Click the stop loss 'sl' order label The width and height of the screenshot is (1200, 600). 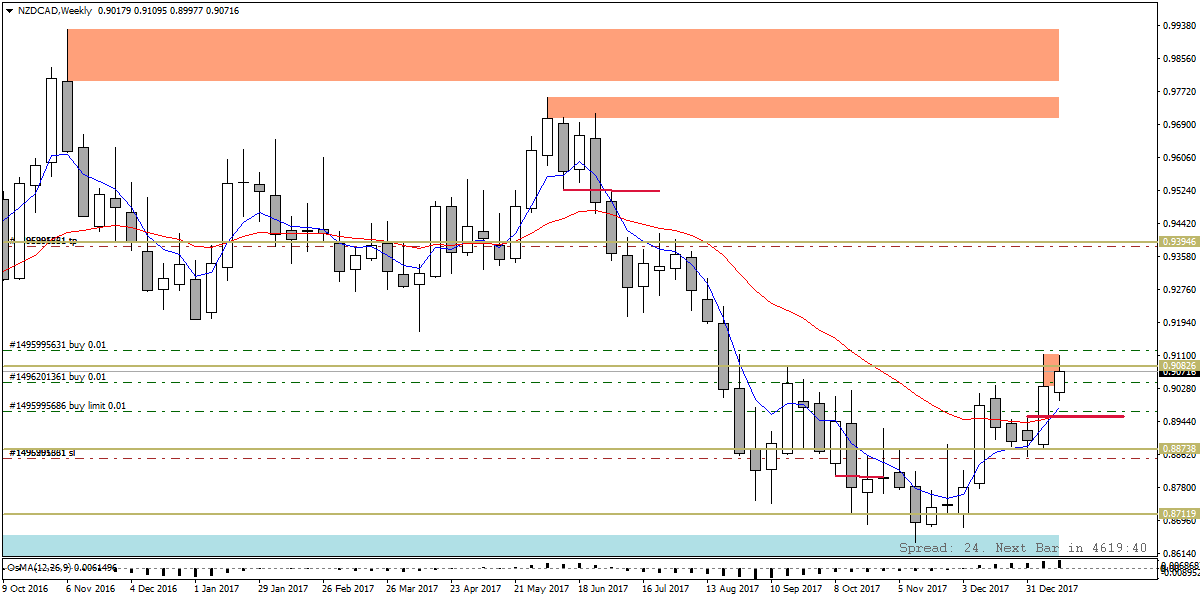43,453
